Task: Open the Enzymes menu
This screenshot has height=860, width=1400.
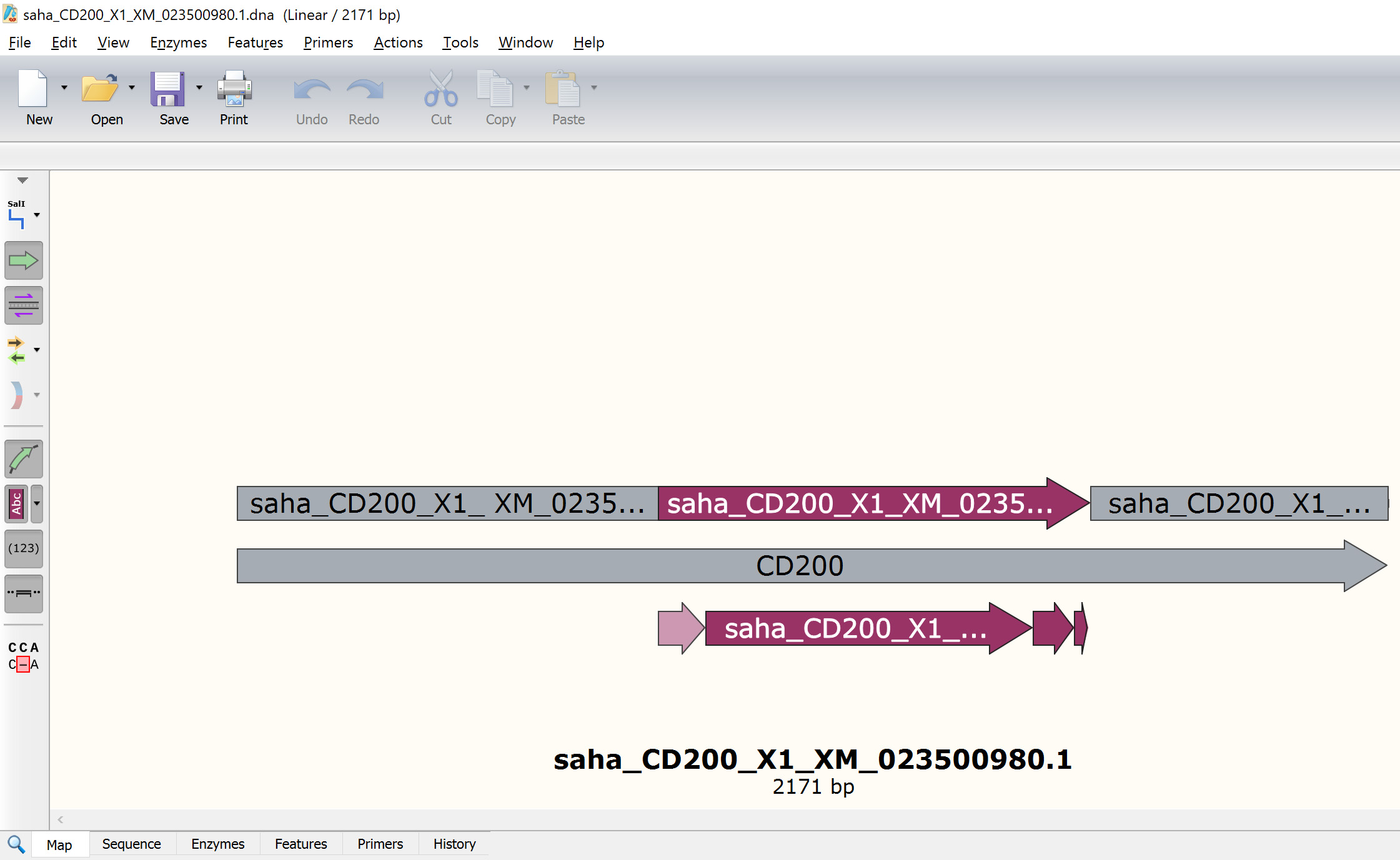Action: click(x=178, y=42)
